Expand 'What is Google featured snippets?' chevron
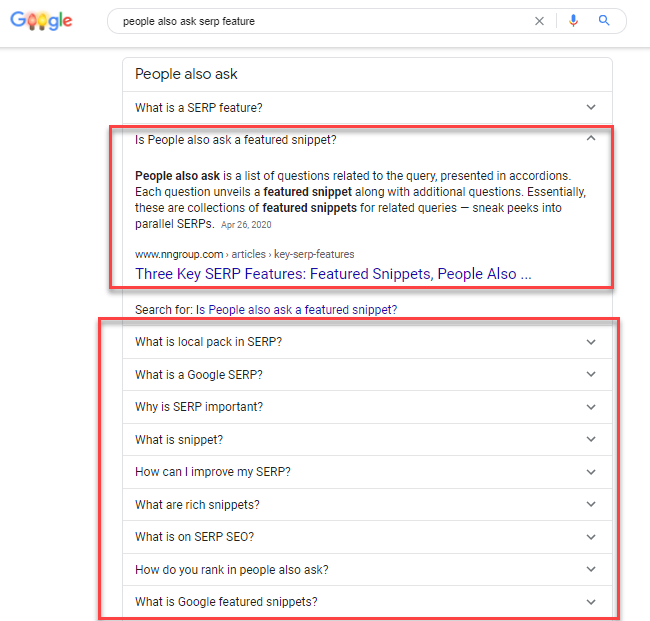650x621 pixels. tap(591, 602)
